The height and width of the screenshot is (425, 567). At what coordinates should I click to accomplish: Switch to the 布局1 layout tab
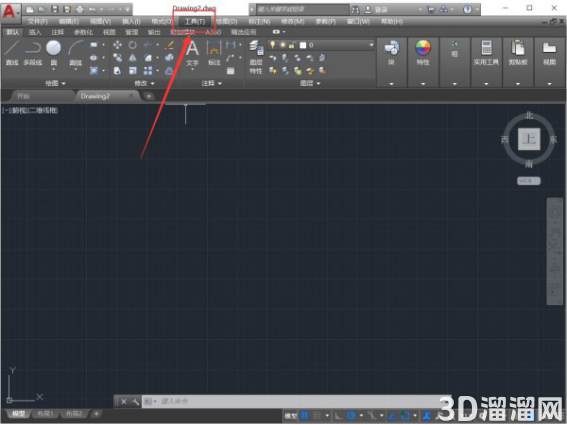click(x=46, y=413)
